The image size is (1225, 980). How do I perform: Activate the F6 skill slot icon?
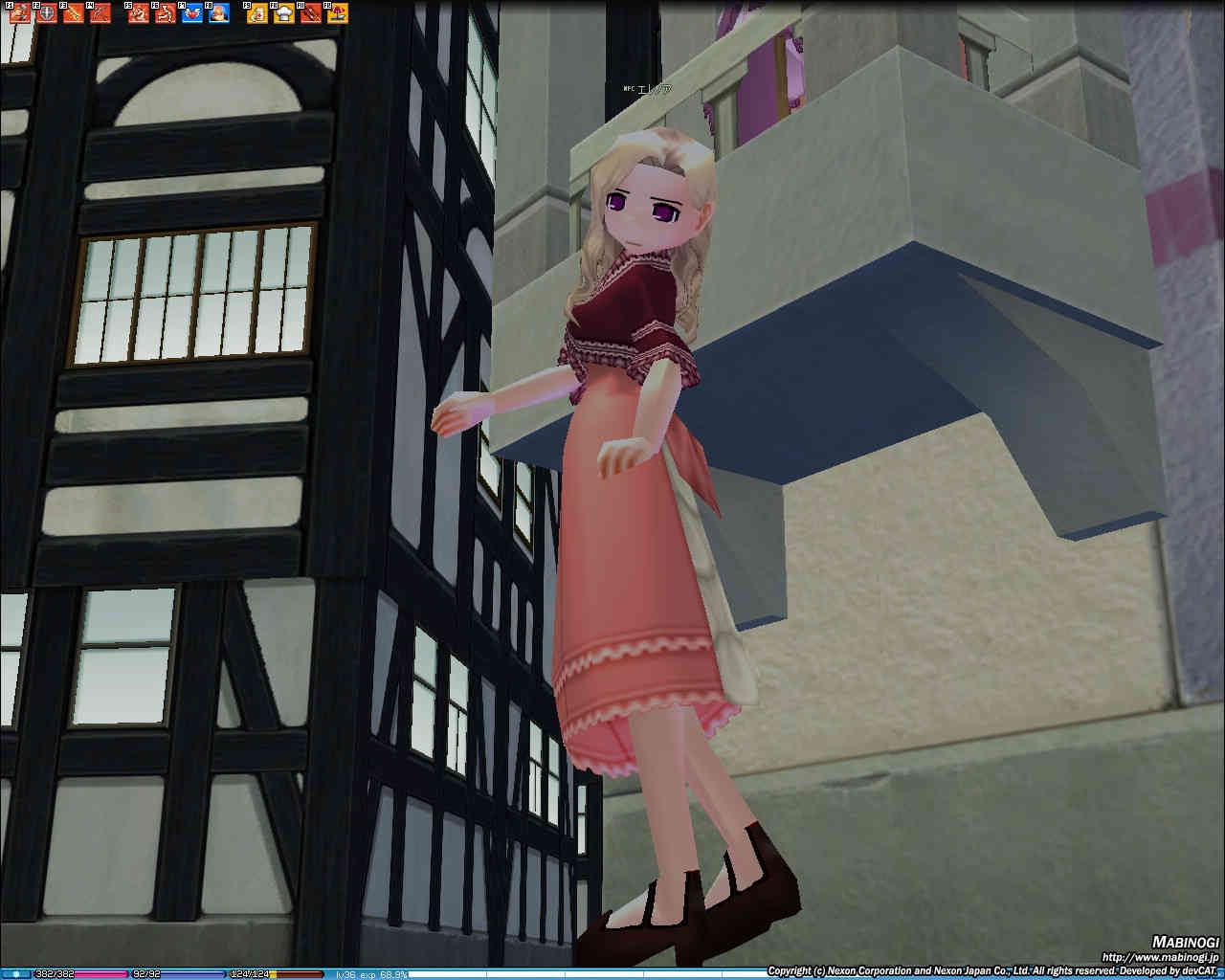pos(166,12)
